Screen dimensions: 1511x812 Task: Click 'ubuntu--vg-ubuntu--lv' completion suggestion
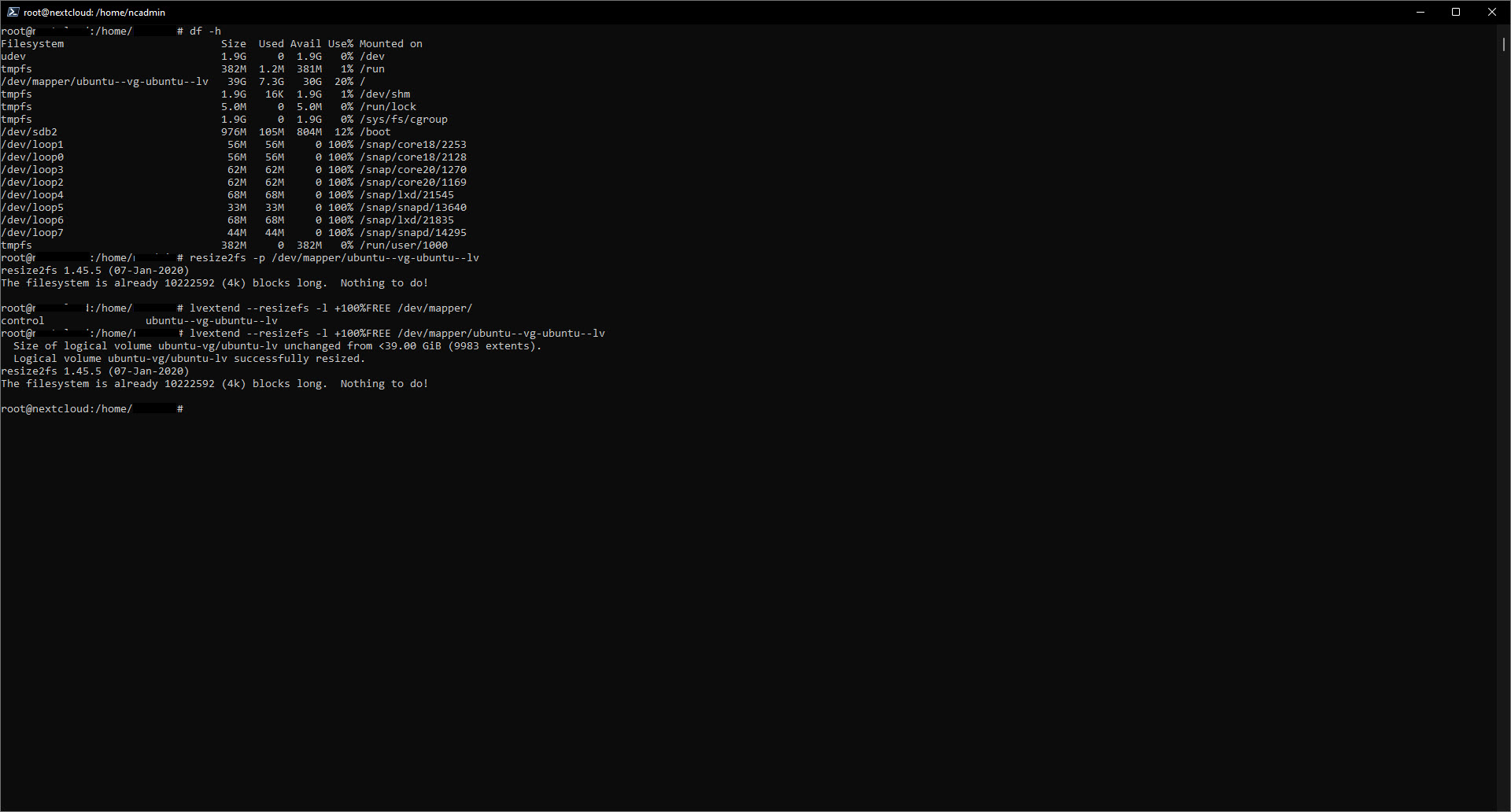212,321
